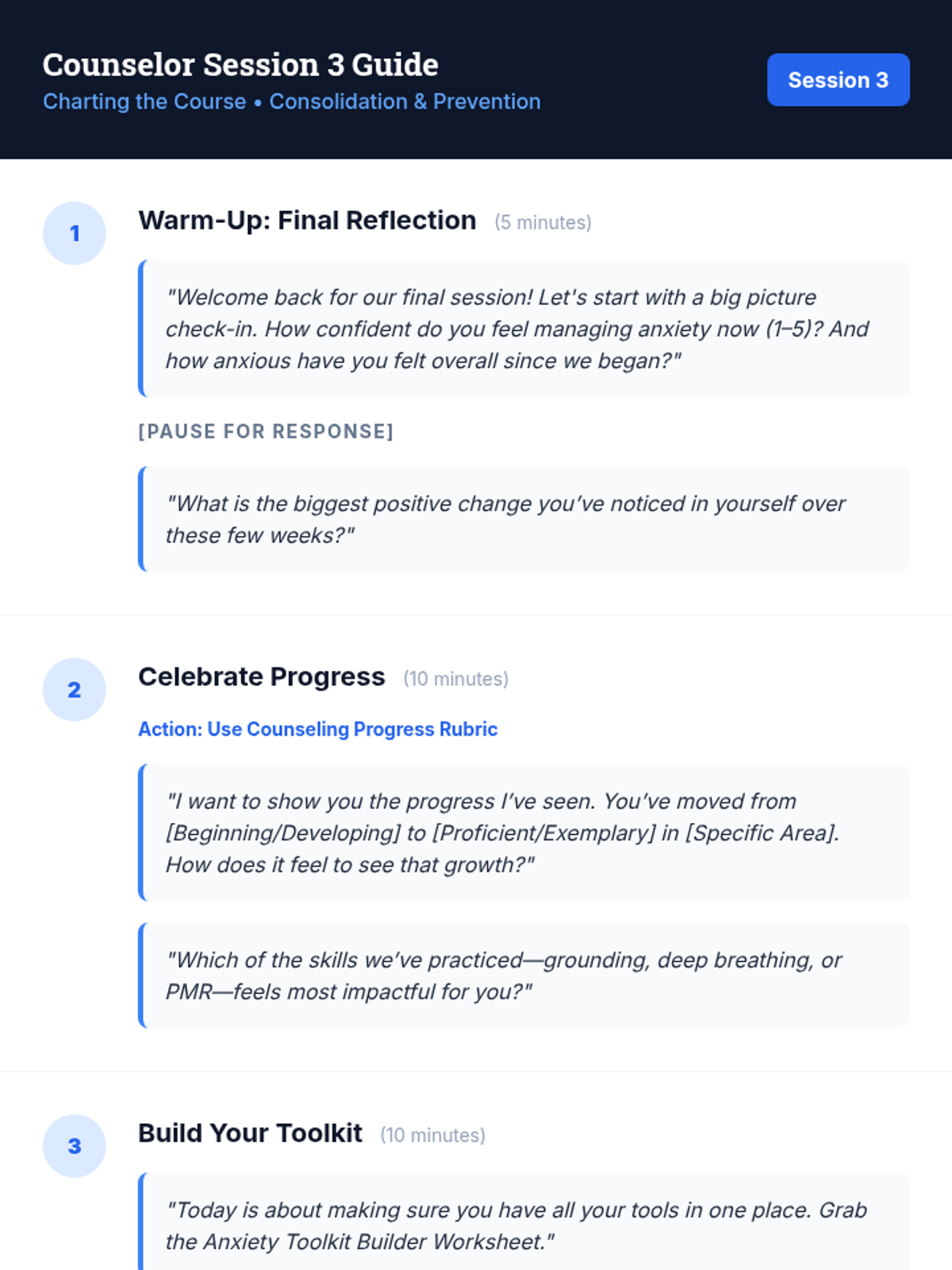952x1270 pixels.
Task: Click the progress I've seen quote box
Action: [x=524, y=833]
